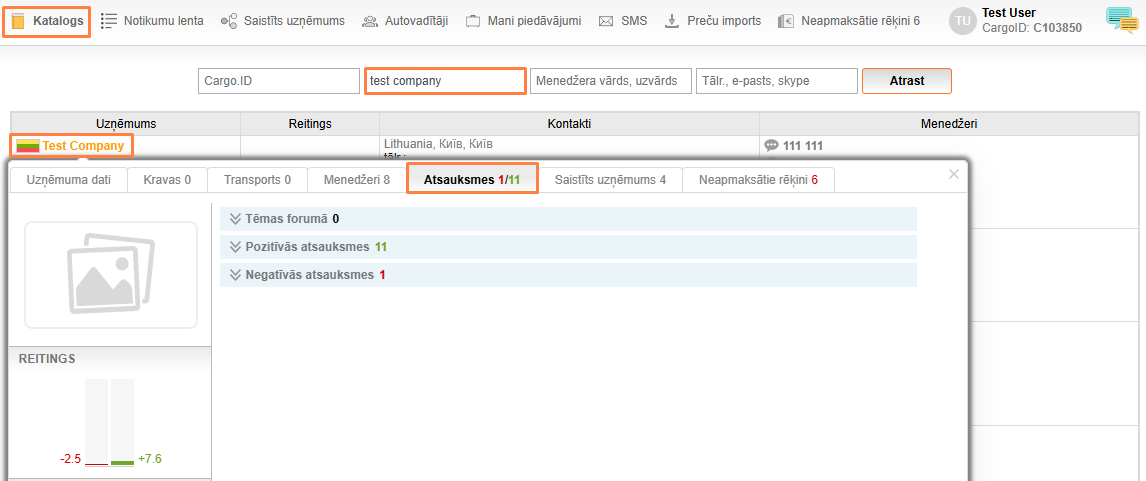
Task: Open the SMS envelope item
Action: 623,21
